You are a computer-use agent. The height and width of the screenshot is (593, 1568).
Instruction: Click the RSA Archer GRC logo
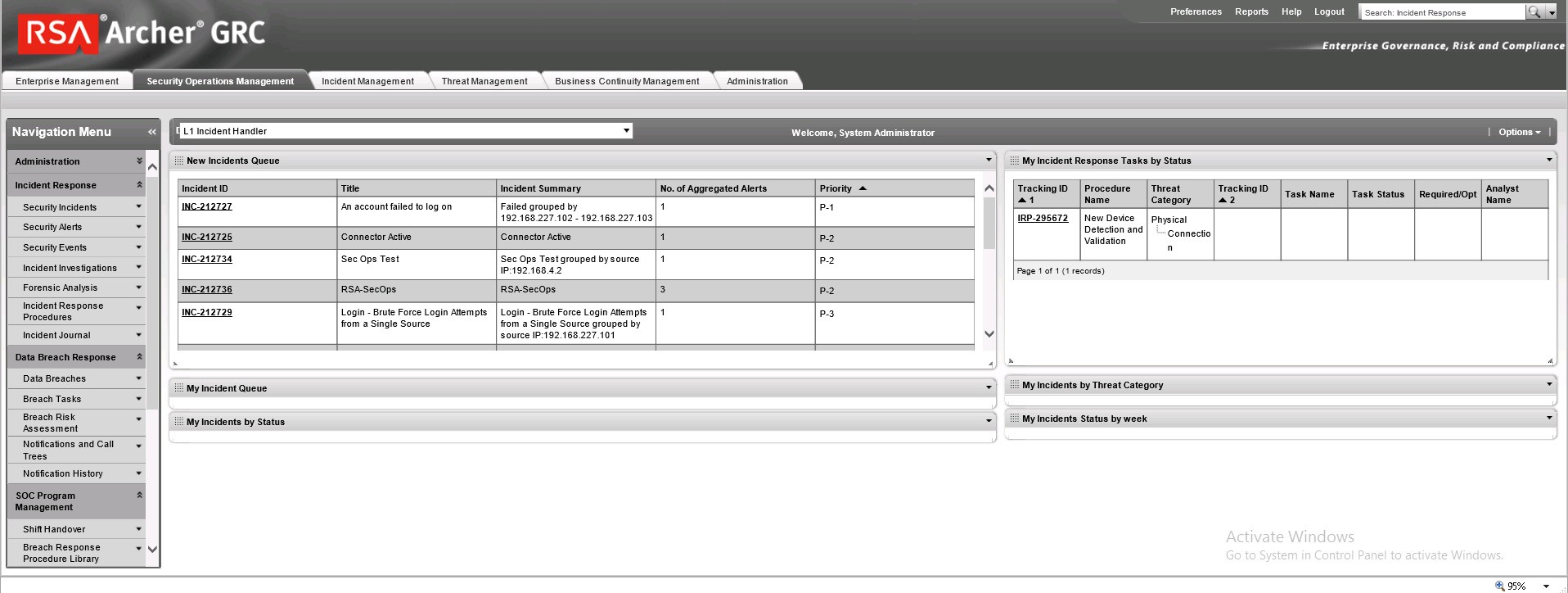click(142, 33)
